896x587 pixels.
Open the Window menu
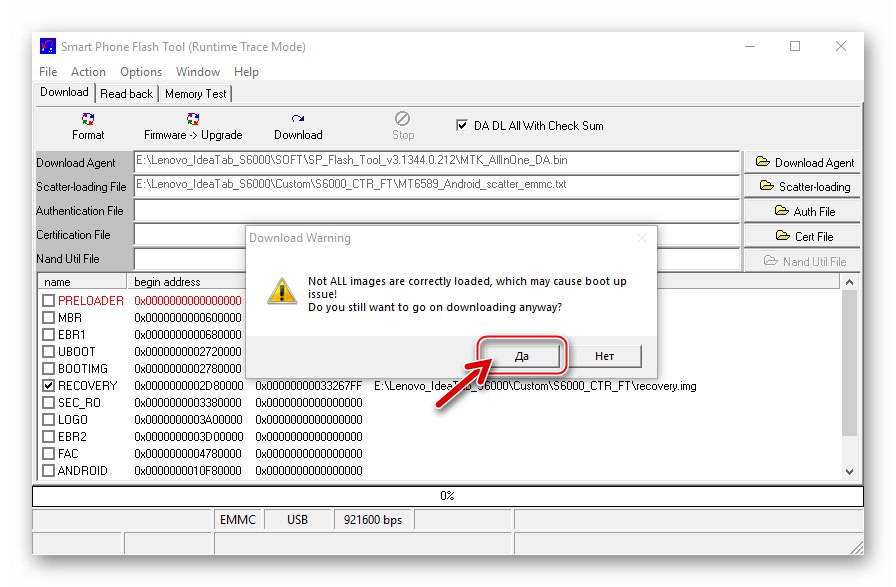click(197, 71)
